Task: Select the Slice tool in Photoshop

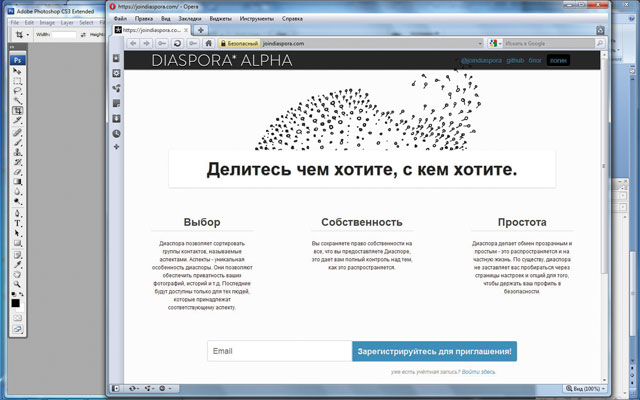Action: point(17,120)
